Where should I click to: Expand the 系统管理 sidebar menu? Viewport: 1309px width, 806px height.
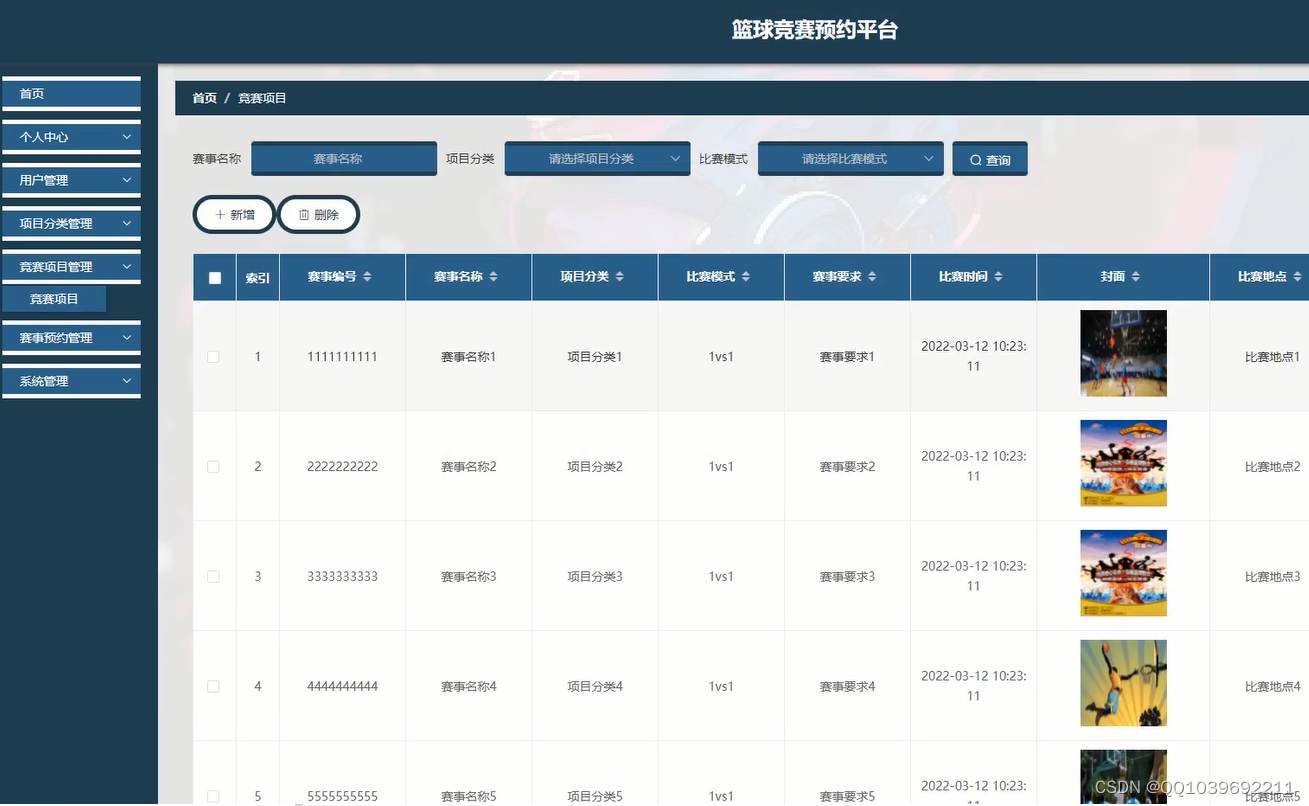coord(70,381)
